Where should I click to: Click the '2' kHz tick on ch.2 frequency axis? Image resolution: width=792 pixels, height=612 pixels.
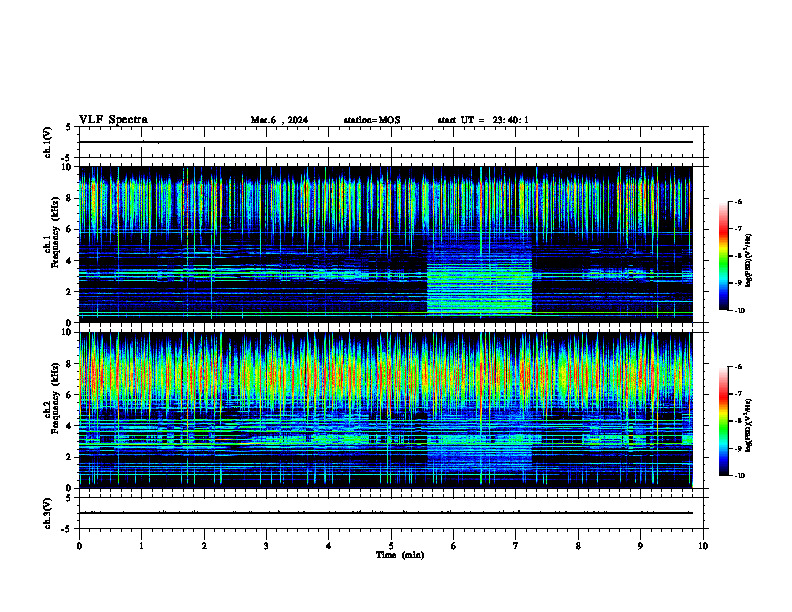pos(69,457)
